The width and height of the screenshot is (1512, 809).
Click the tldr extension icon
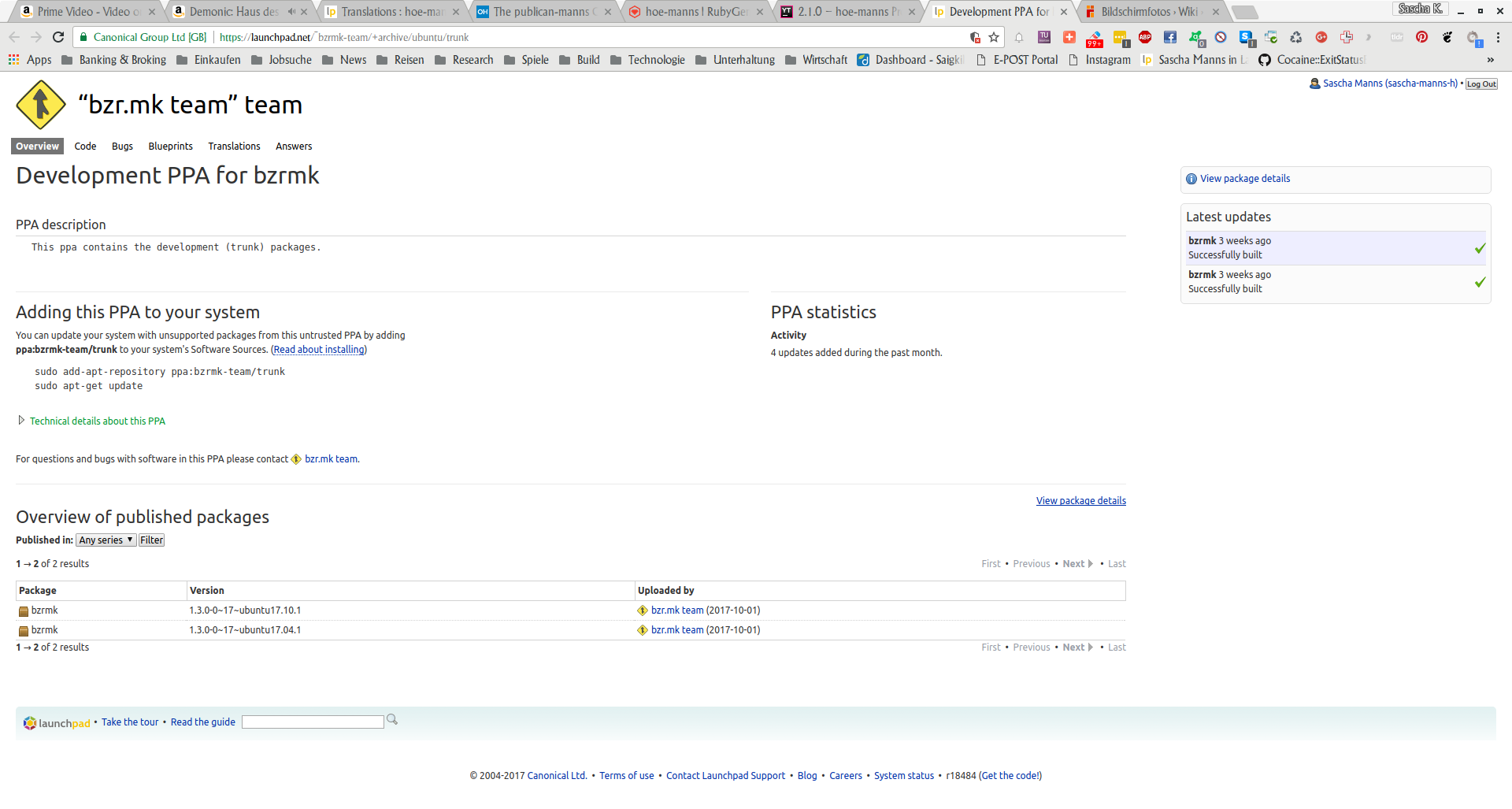[x=1397, y=37]
